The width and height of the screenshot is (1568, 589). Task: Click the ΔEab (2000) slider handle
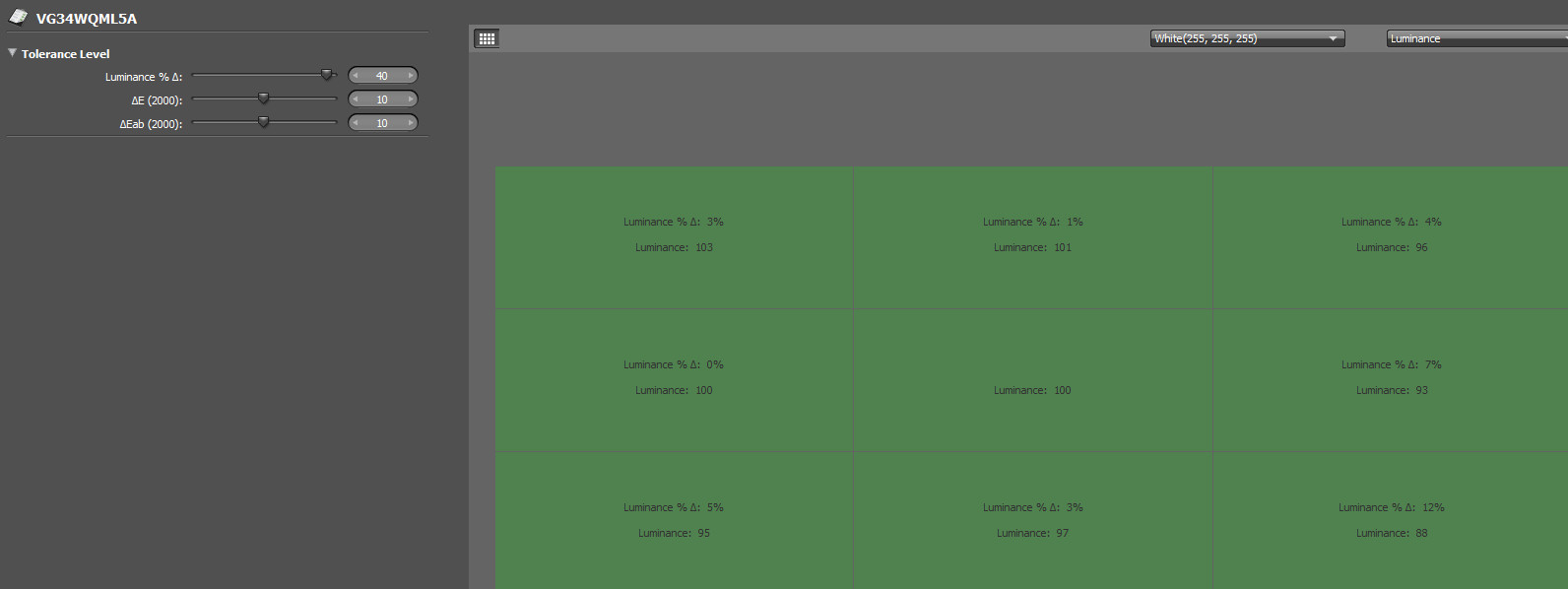coord(263,122)
